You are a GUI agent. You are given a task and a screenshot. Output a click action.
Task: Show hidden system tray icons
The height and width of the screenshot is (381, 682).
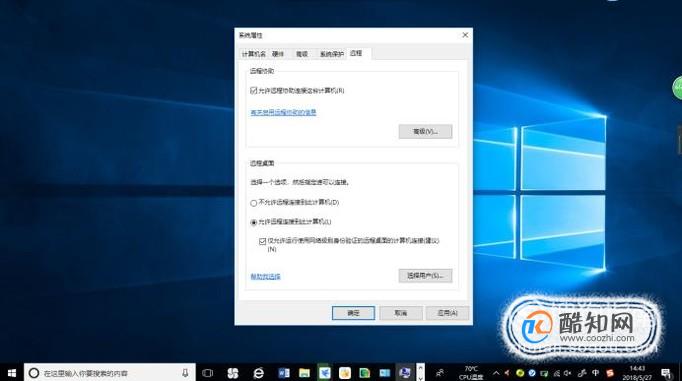coord(496,373)
